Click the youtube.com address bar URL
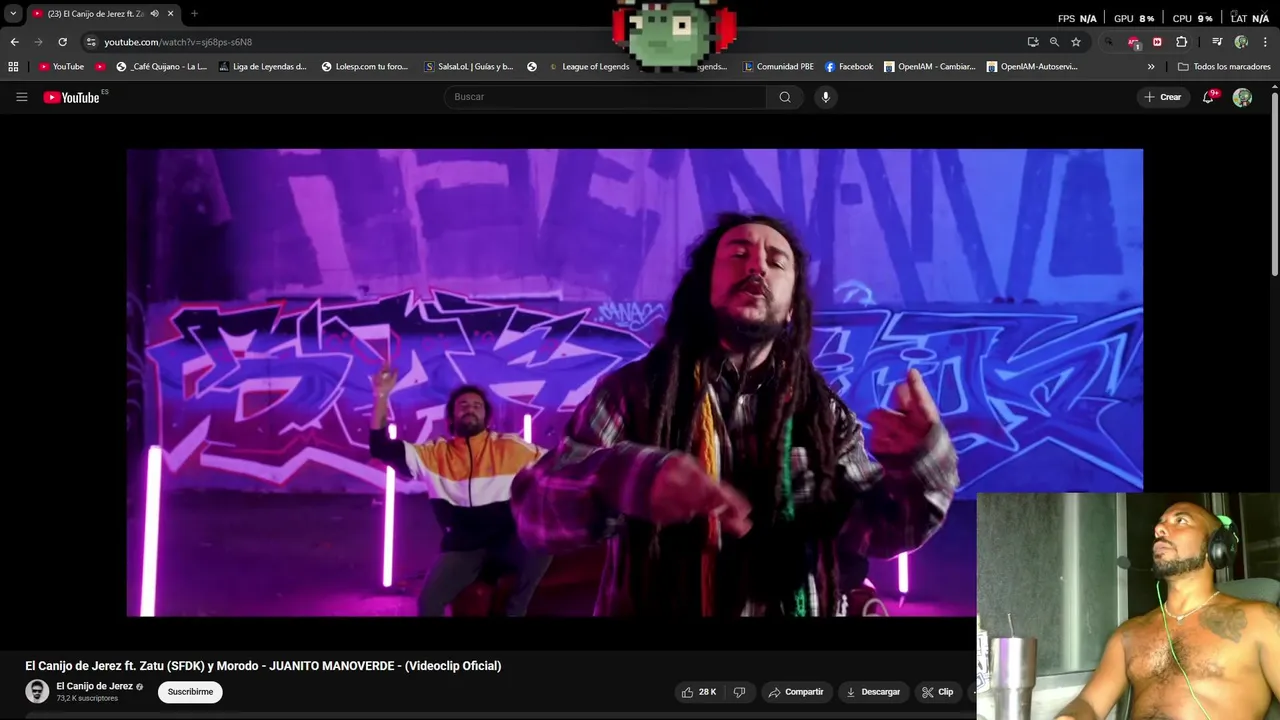1280x720 pixels. point(178,42)
